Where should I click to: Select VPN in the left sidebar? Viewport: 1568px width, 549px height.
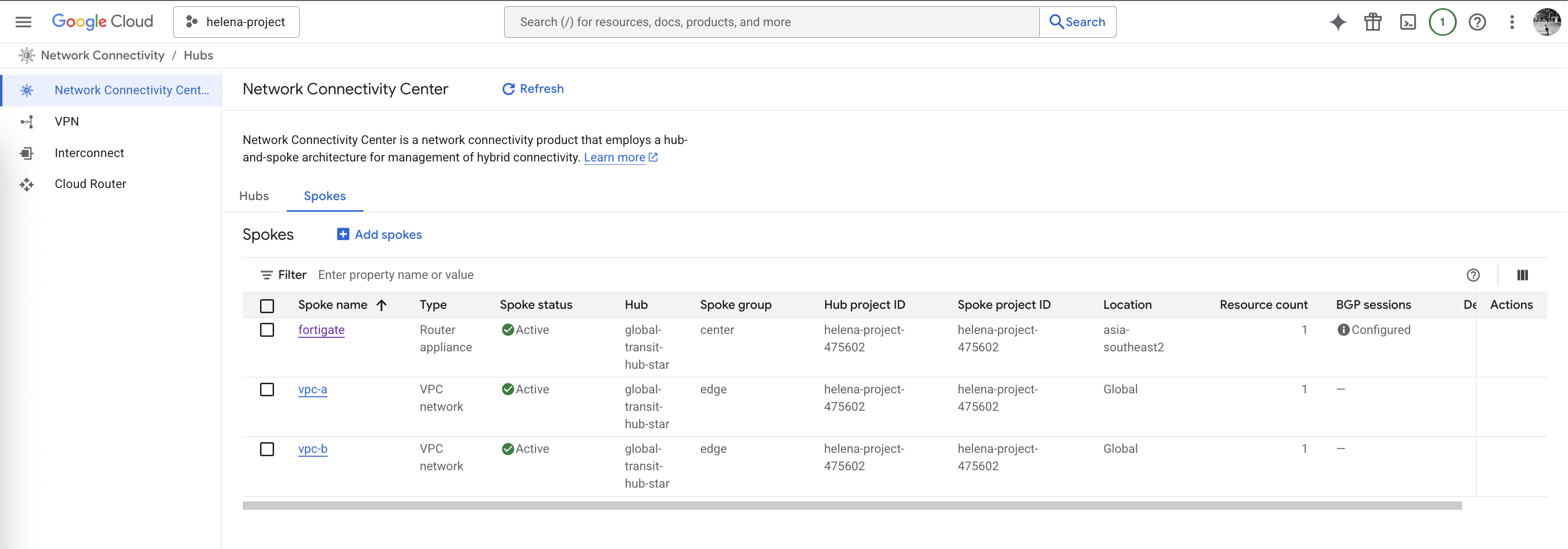pyautogui.click(x=67, y=121)
